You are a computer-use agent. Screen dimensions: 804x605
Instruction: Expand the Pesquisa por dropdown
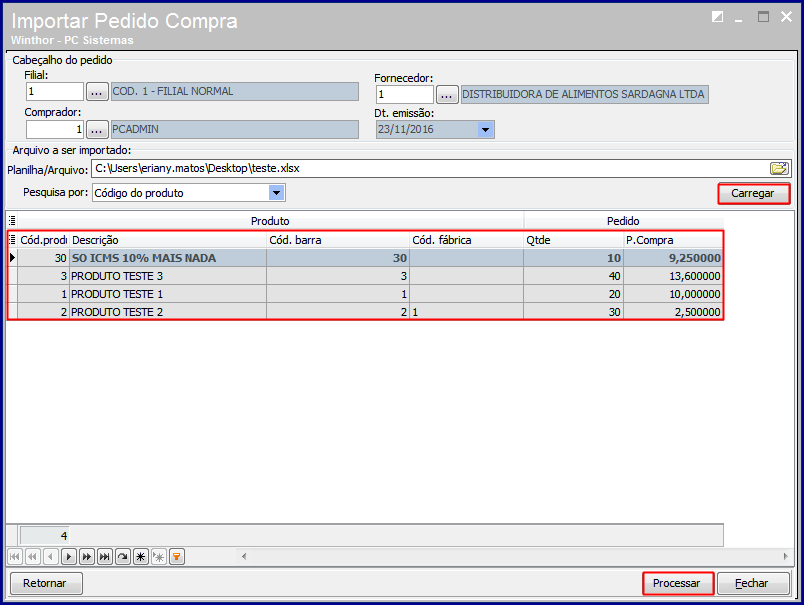tap(277, 193)
